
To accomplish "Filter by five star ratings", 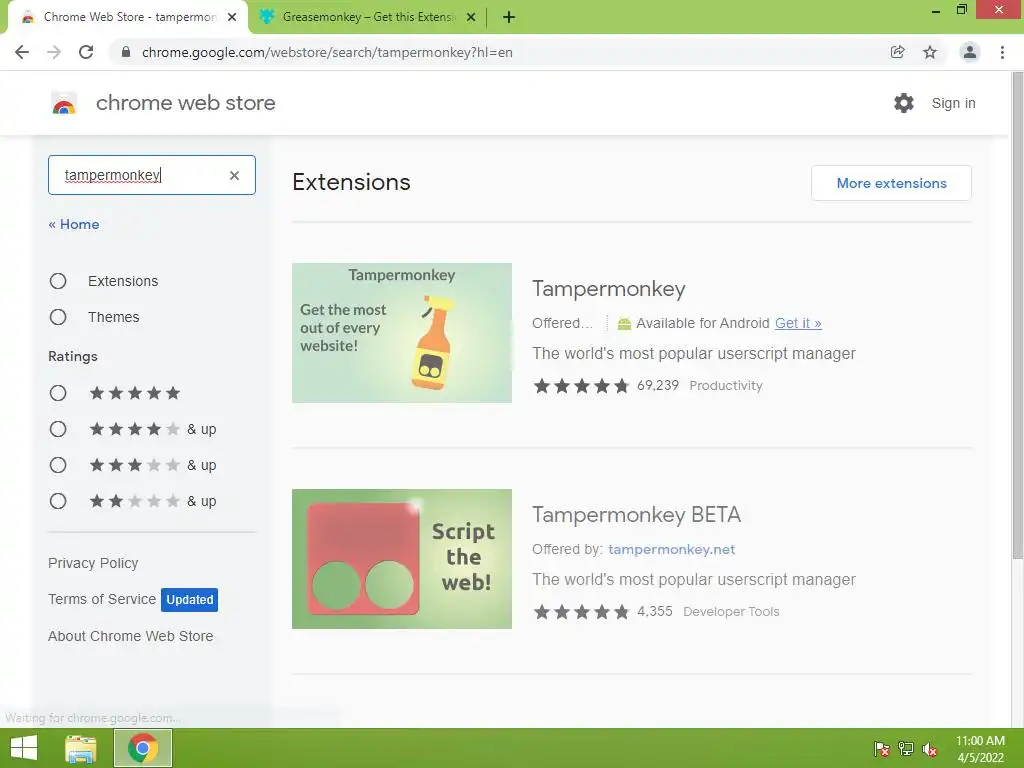I will [x=58, y=393].
